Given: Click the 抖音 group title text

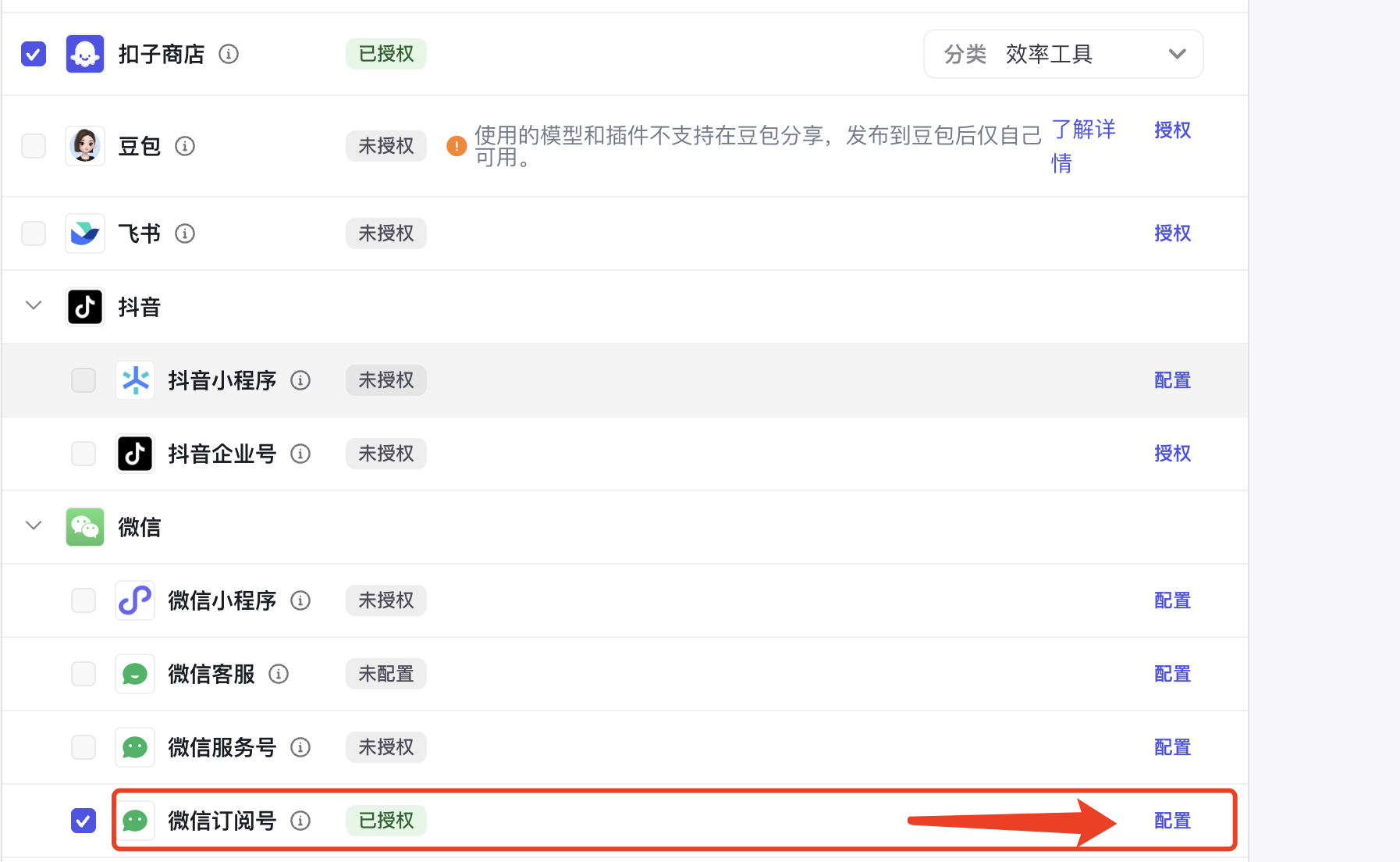Looking at the screenshot, I should [x=140, y=307].
